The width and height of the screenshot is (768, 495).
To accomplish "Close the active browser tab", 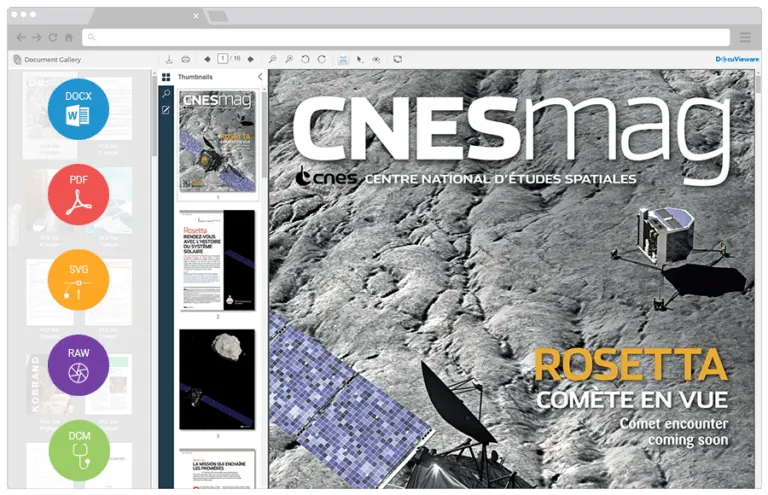I will [196, 16].
